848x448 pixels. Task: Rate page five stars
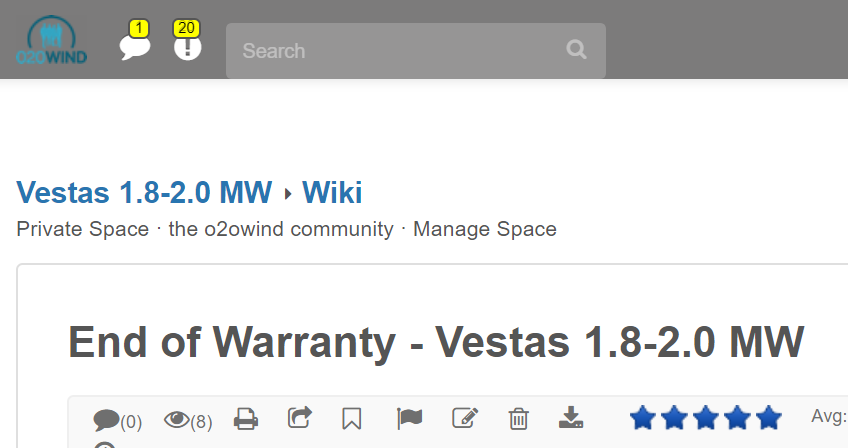point(768,418)
